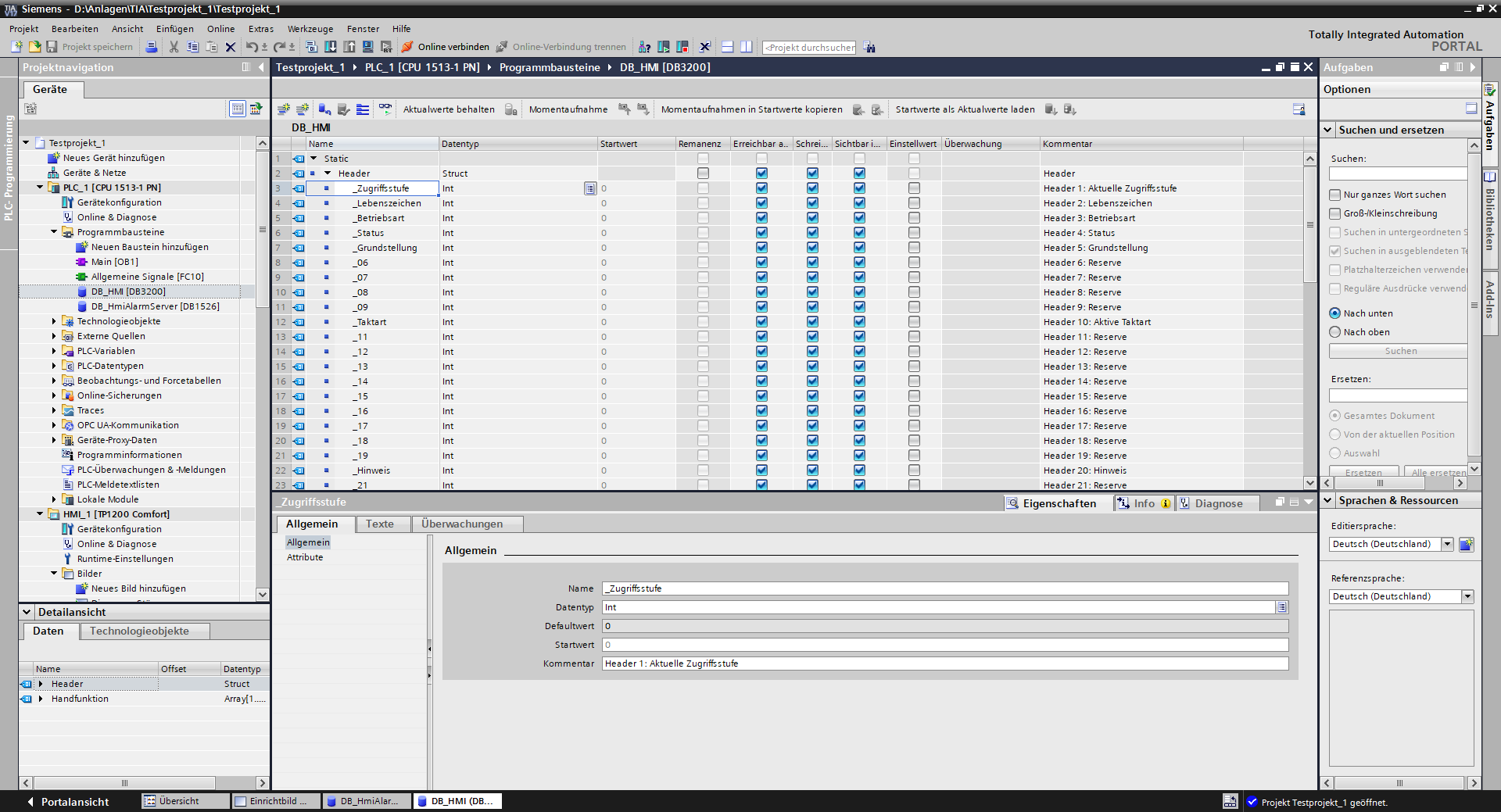Expand Handfunktion in Detailansicht
Viewport: 1501px width, 812px height.
pyautogui.click(x=41, y=699)
